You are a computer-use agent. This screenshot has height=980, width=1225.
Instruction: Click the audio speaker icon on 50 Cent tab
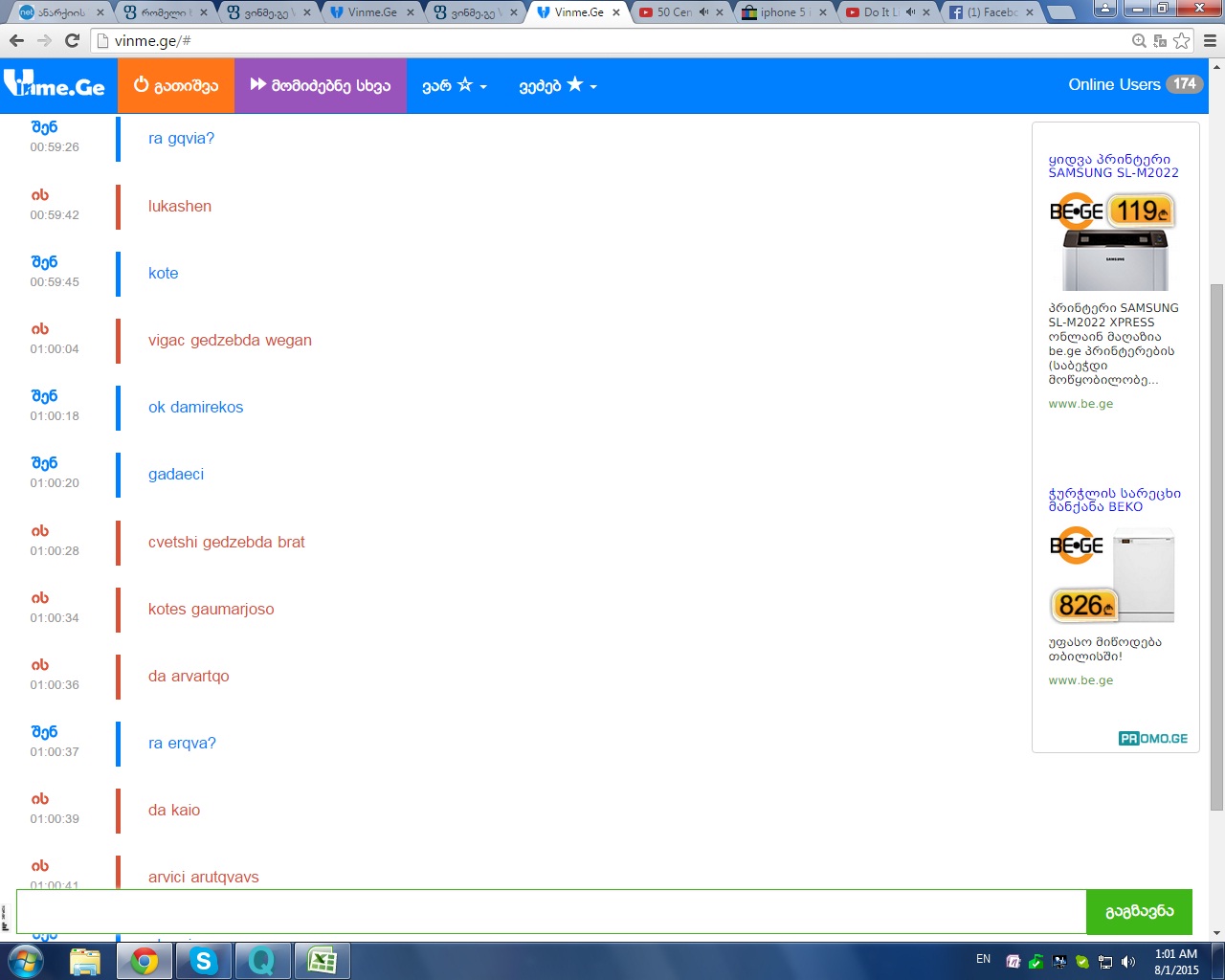[x=704, y=12]
